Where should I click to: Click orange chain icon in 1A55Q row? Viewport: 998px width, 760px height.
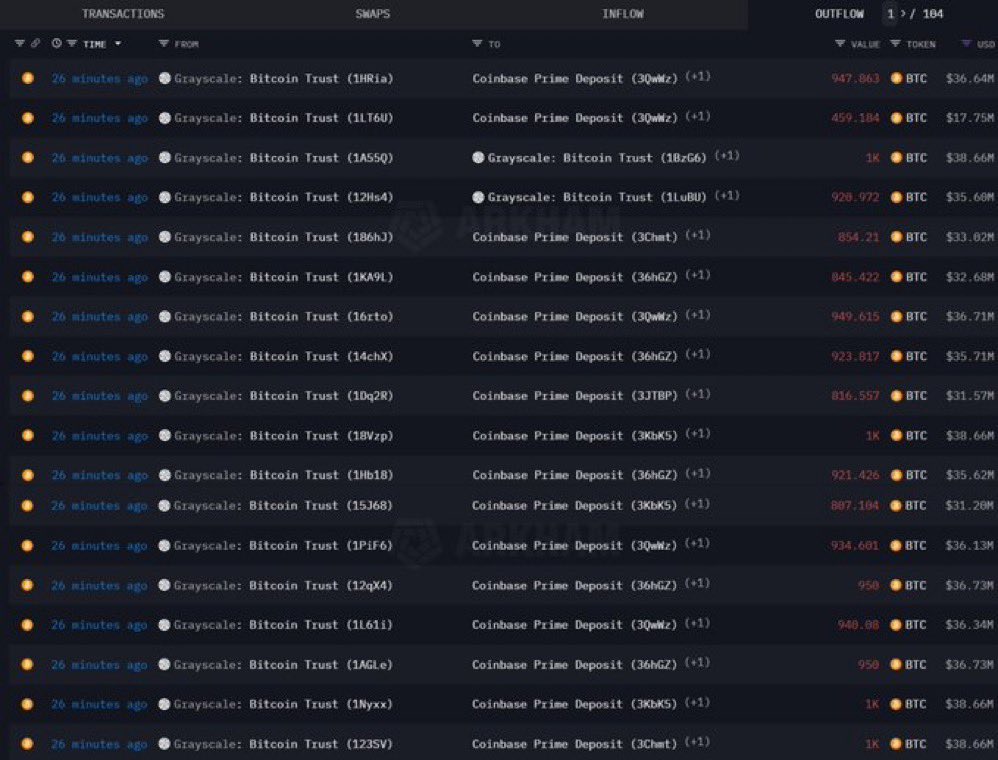pos(27,158)
